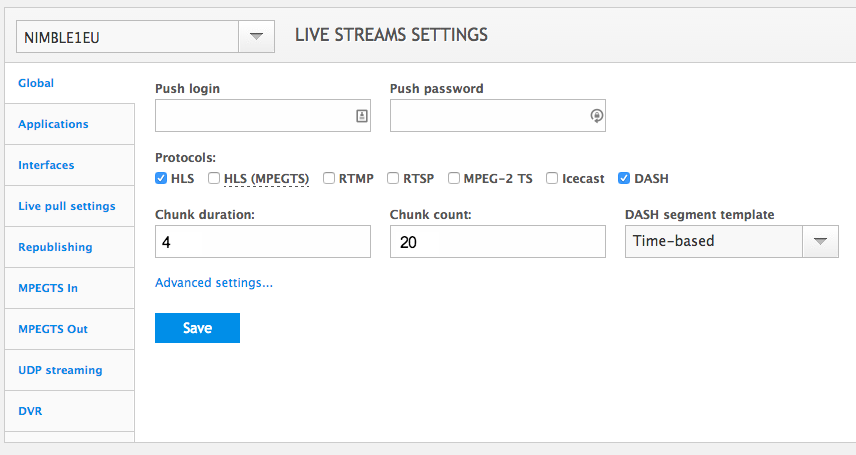Open the MPEGTS In tab

(x=48, y=288)
